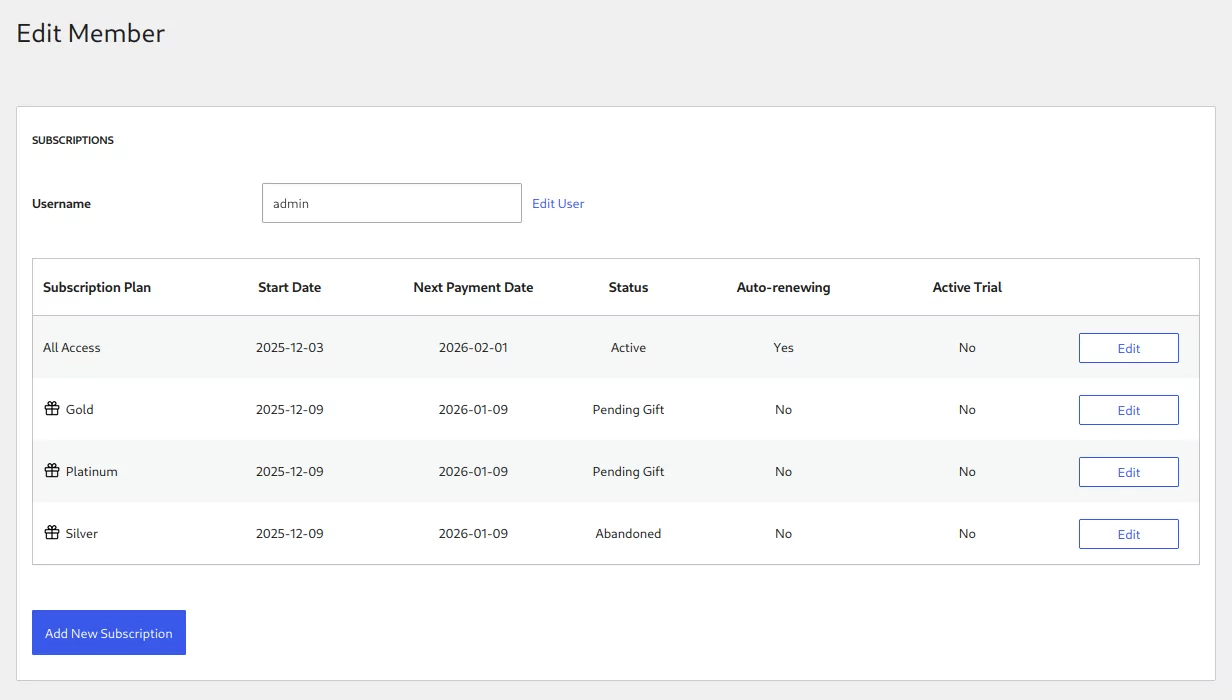Click the Active Trial column header
The width and height of the screenshot is (1232, 700).
(x=967, y=287)
